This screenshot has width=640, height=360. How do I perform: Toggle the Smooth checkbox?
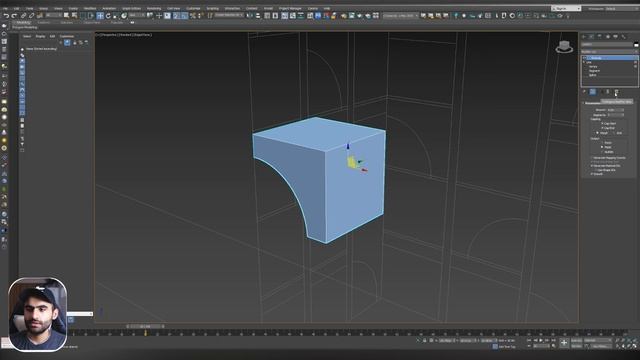point(591,174)
